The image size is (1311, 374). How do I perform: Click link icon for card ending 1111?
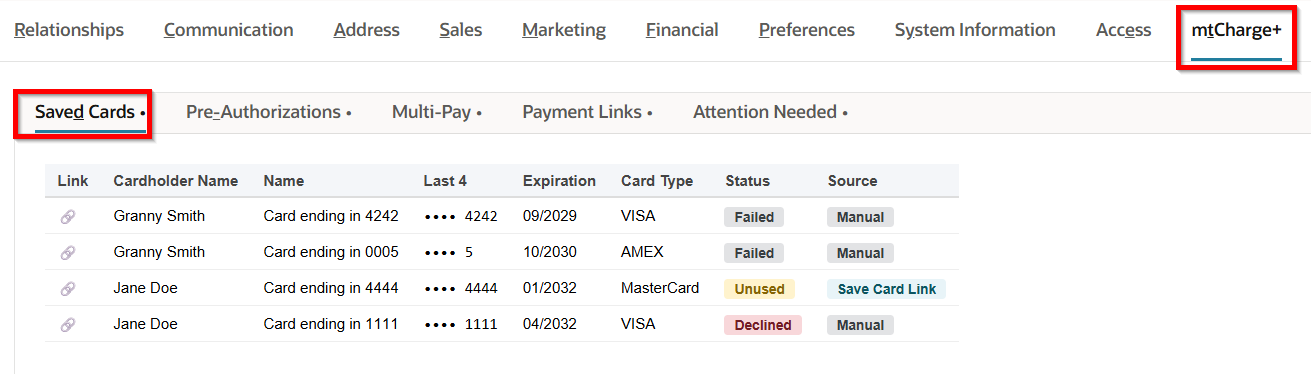(x=68, y=325)
